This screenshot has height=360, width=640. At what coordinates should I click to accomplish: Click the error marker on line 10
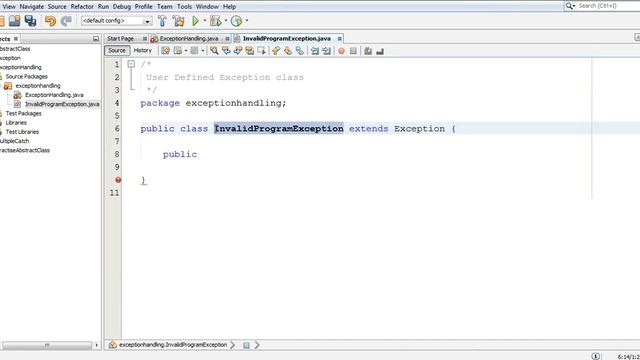click(x=118, y=180)
